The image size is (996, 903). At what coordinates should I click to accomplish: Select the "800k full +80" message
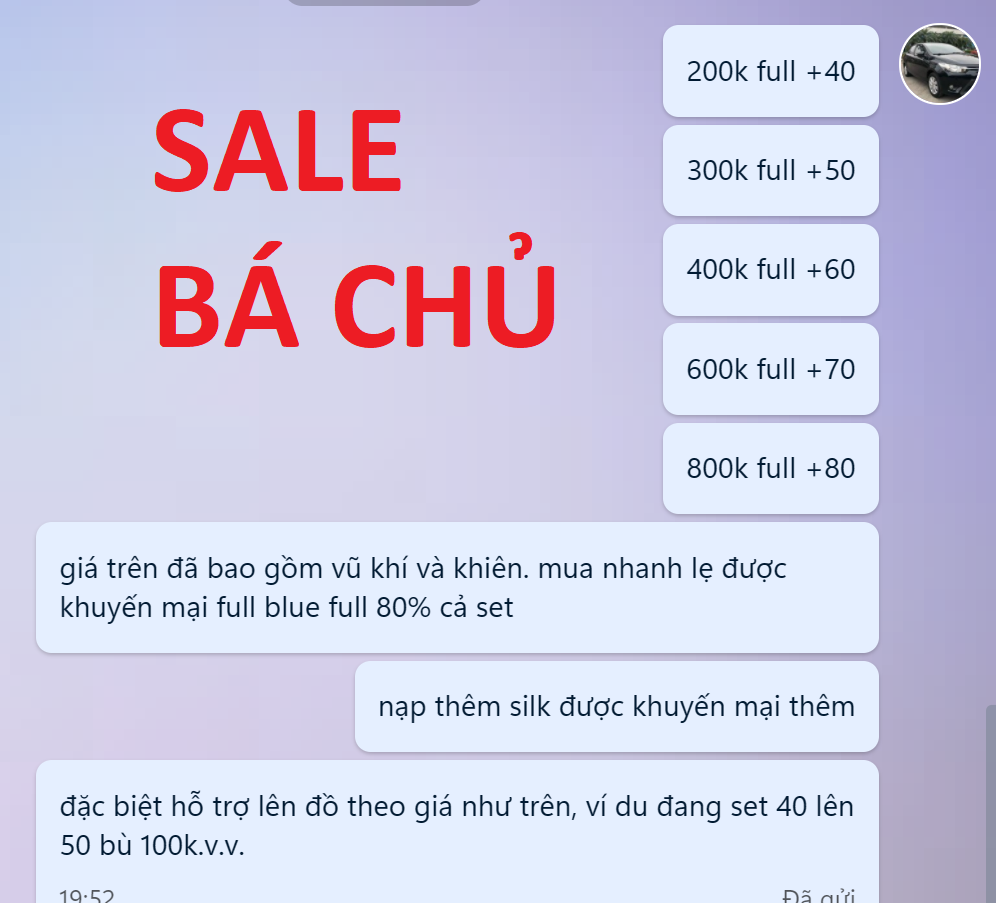[x=771, y=468]
